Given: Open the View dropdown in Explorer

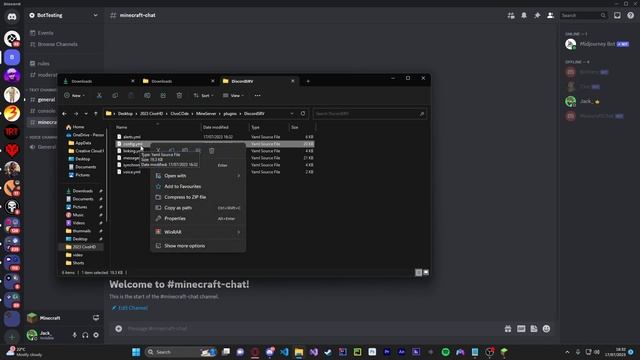Looking at the screenshot, I should [233, 96].
